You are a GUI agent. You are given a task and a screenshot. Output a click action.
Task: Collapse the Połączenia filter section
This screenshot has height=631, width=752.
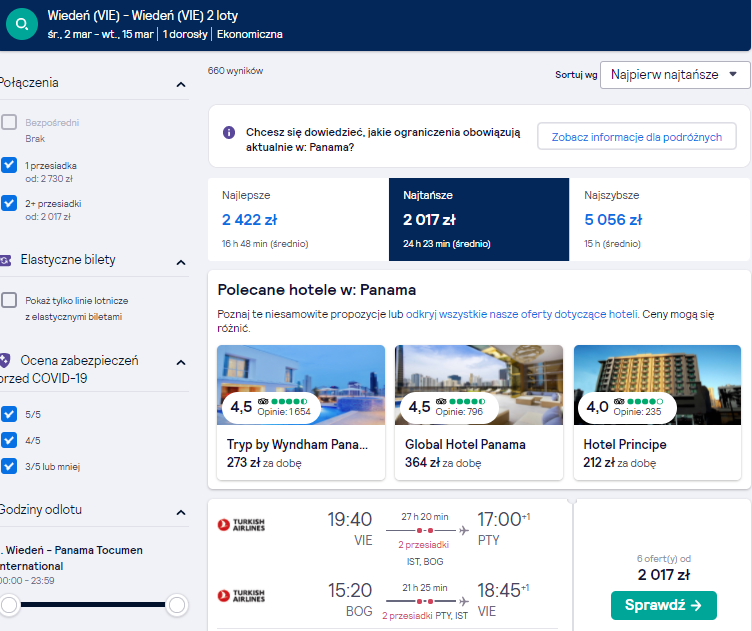point(181,85)
